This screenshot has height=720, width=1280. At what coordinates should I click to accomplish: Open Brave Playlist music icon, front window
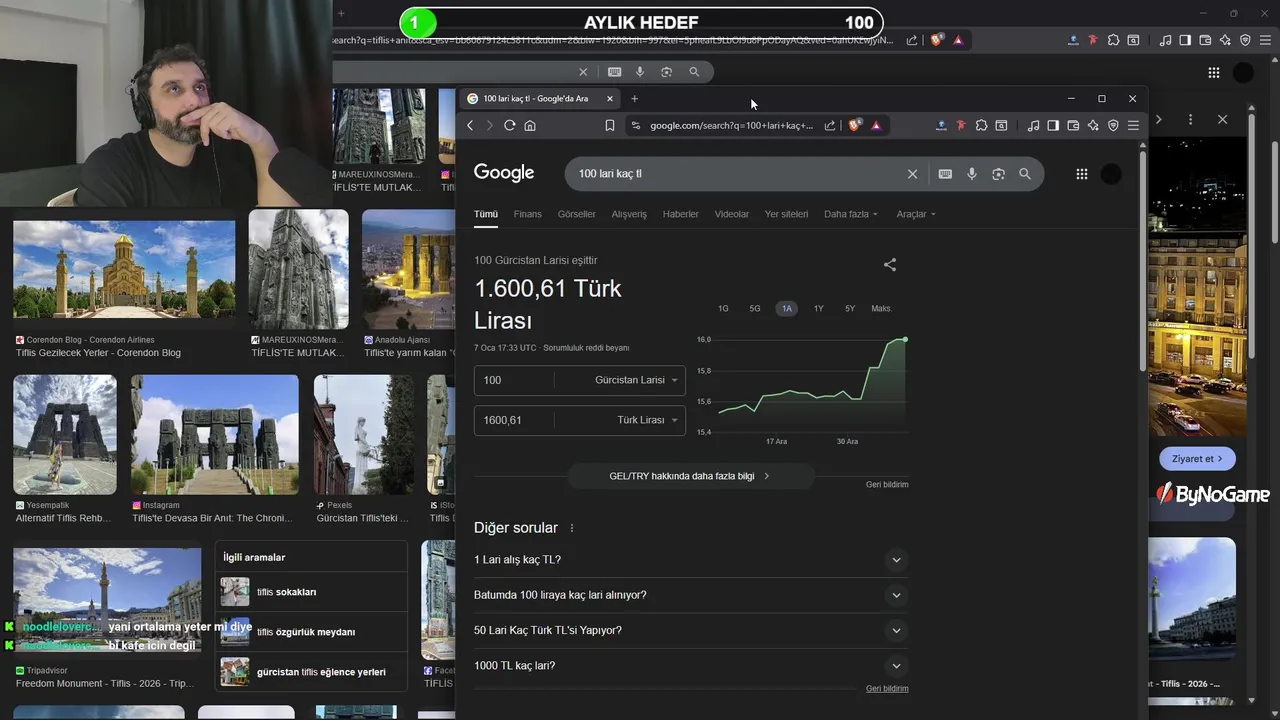1033,125
